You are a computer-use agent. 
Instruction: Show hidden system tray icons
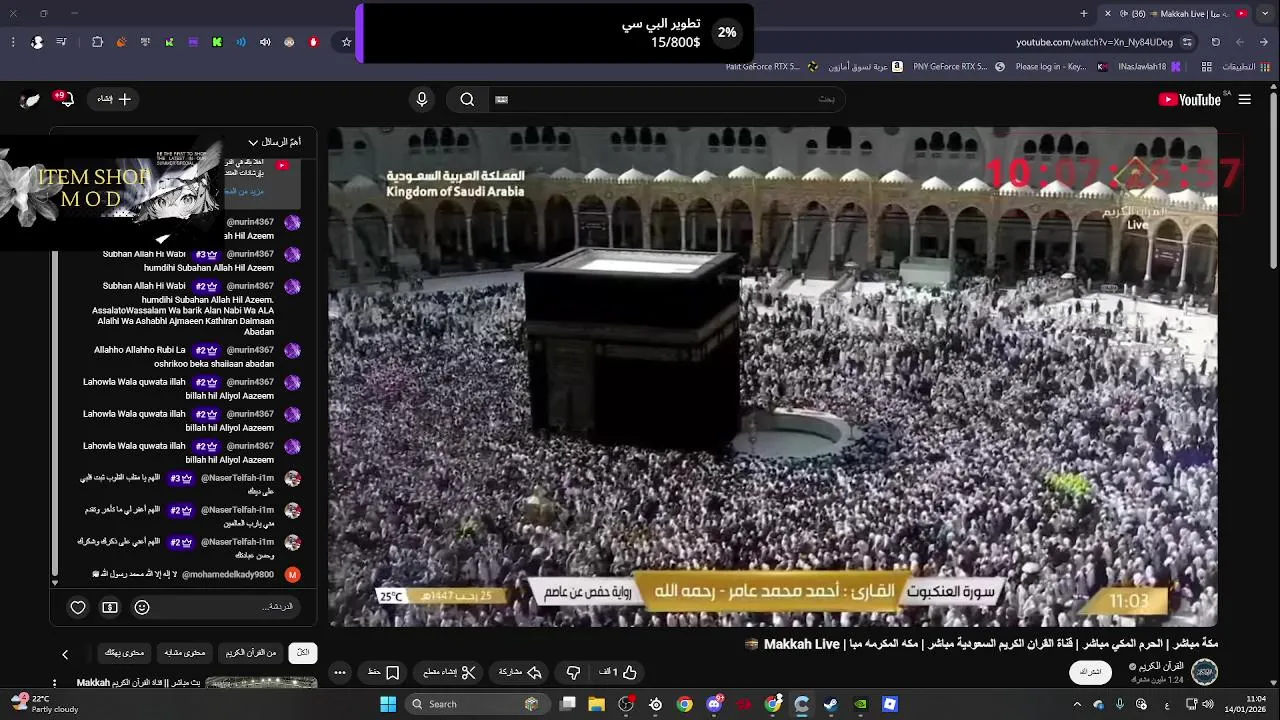(x=1077, y=704)
